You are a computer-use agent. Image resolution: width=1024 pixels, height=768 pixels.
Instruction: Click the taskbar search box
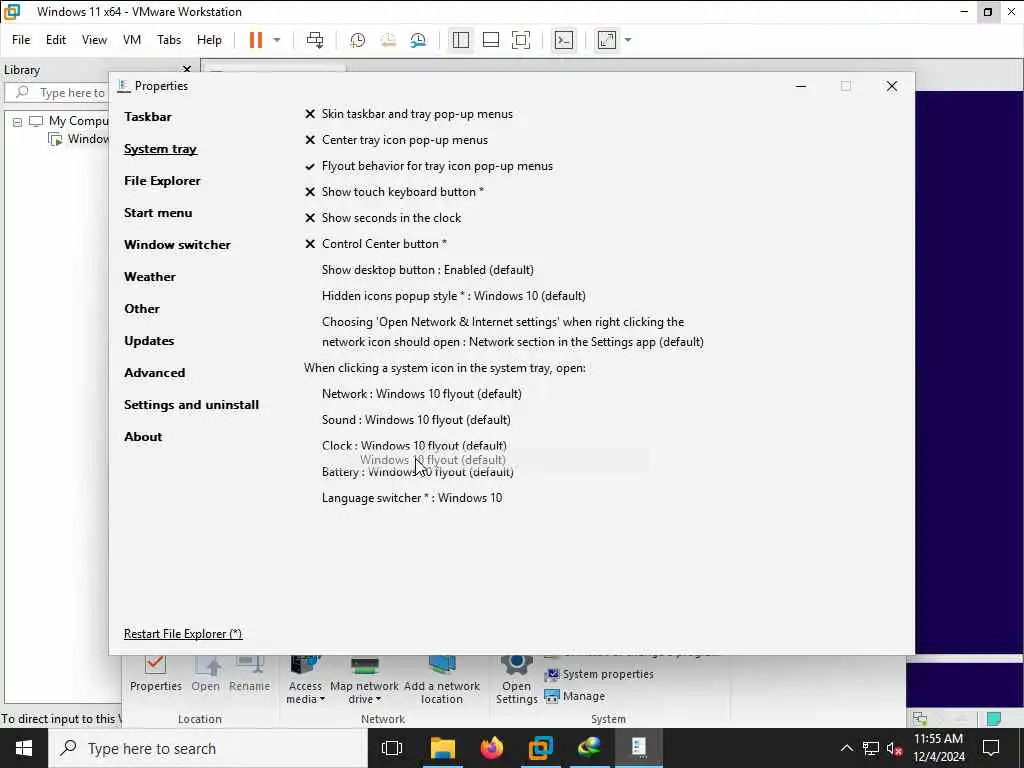coord(208,748)
